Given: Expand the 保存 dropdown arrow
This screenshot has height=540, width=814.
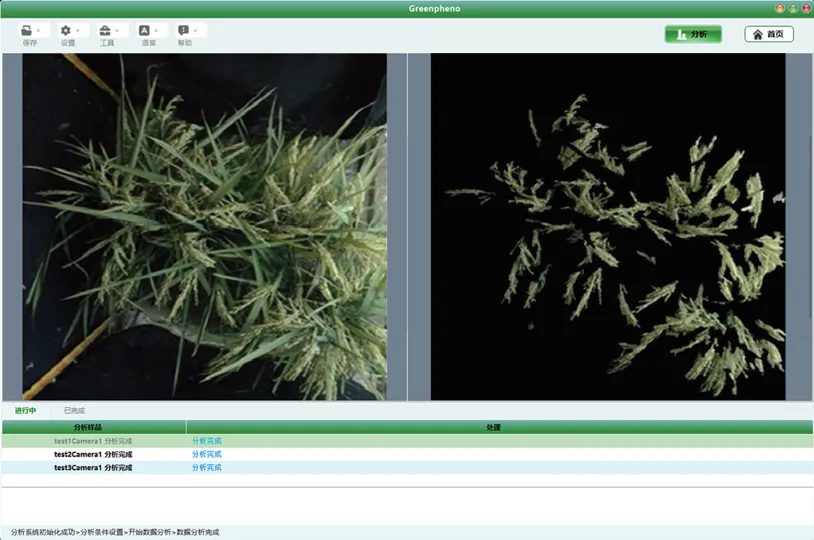Looking at the screenshot, I should 38,31.
